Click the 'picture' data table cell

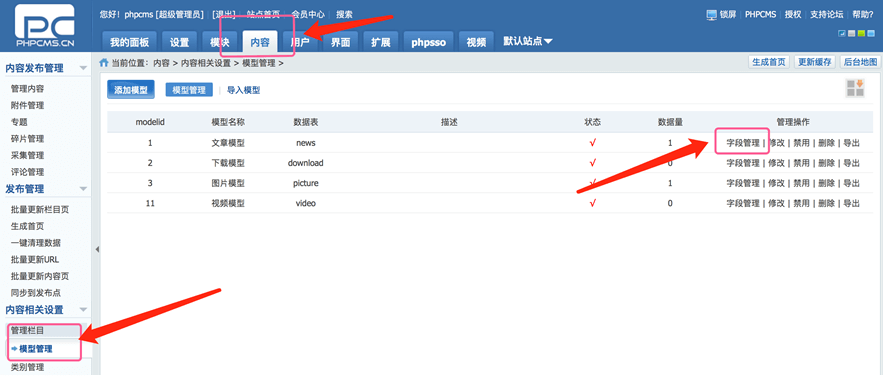pyautogui.click(x=306, y=184)
